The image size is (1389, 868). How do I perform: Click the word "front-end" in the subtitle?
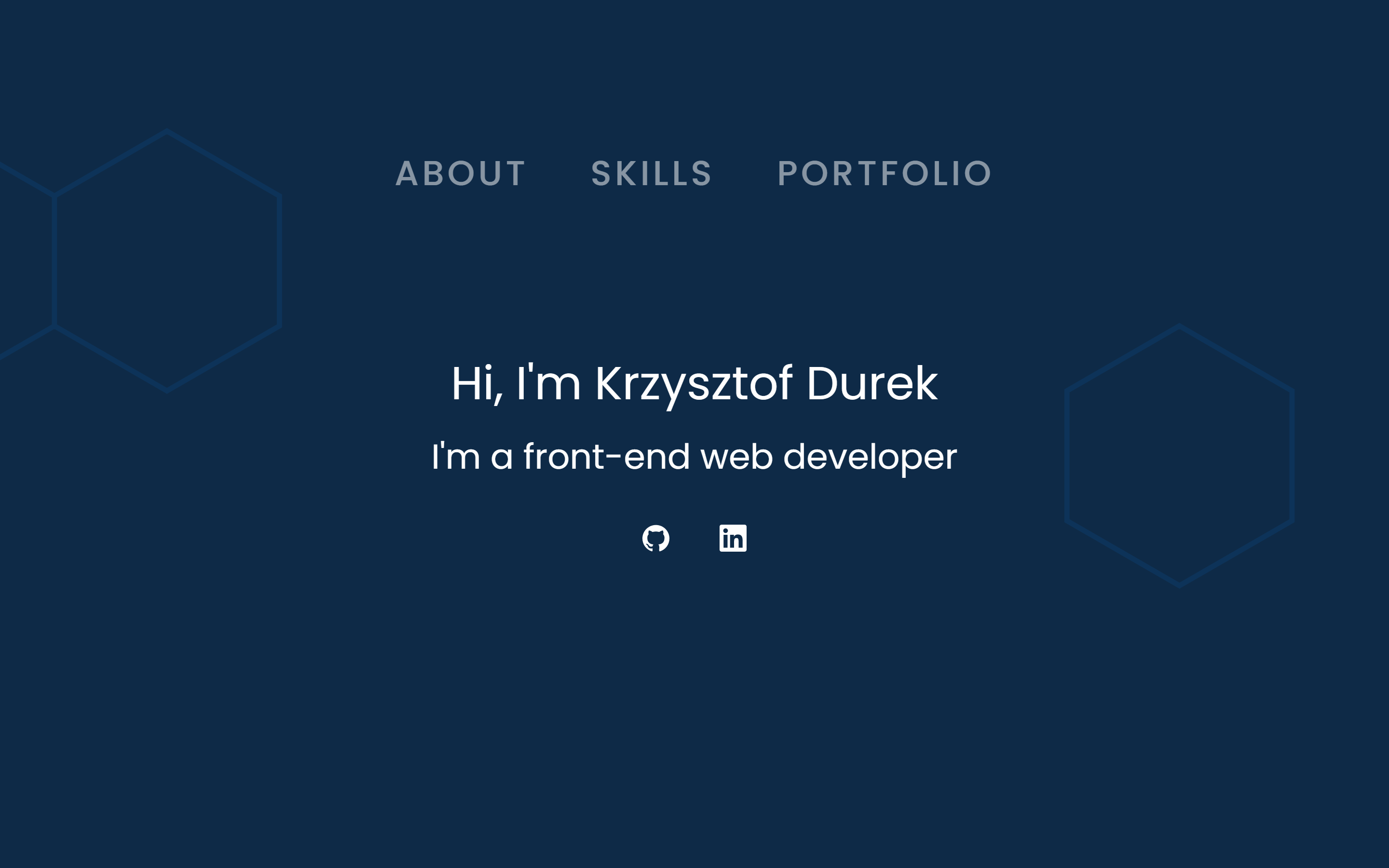click(x=606, y=457)
